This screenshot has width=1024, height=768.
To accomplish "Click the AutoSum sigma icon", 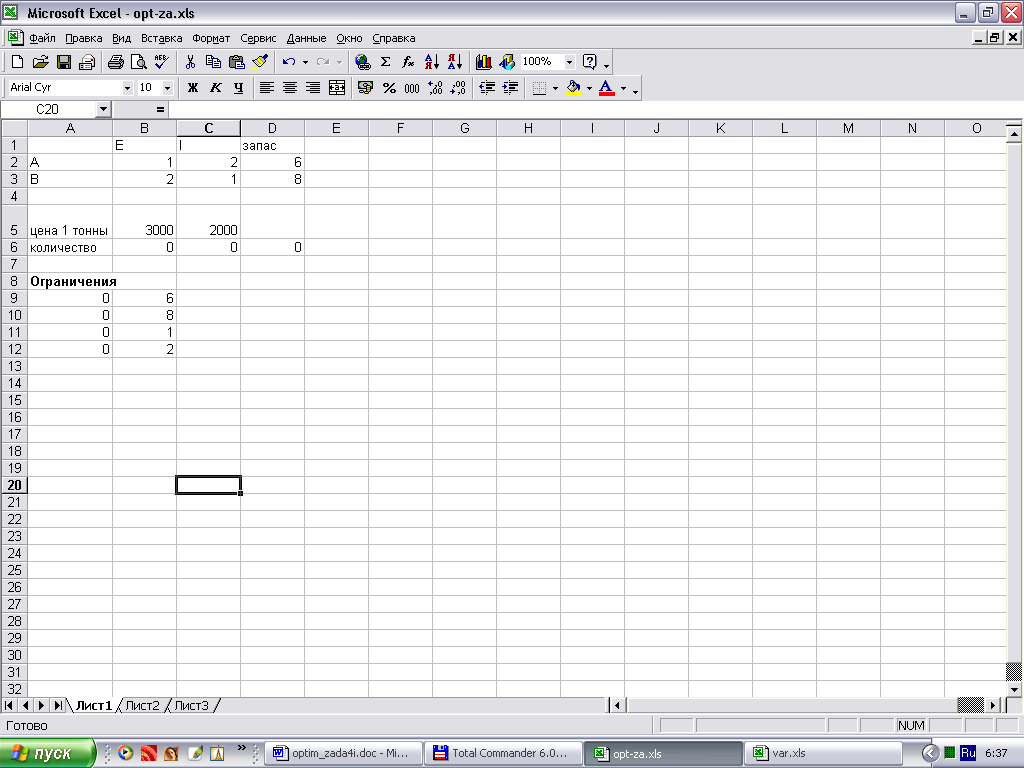I will coord(385,62).
